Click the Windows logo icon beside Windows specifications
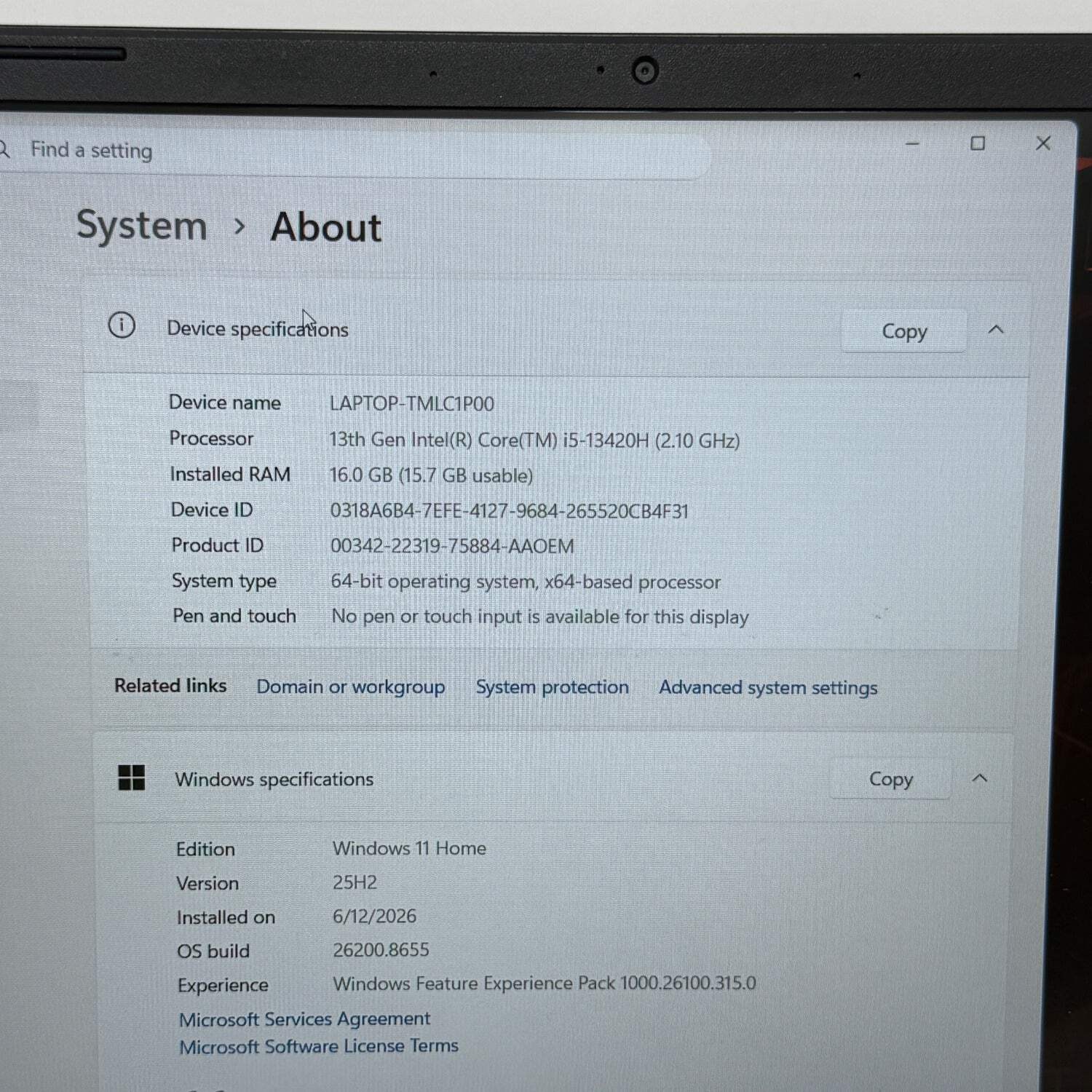The width and height of the screenshot is (1092, 1092). coord(132,778)
